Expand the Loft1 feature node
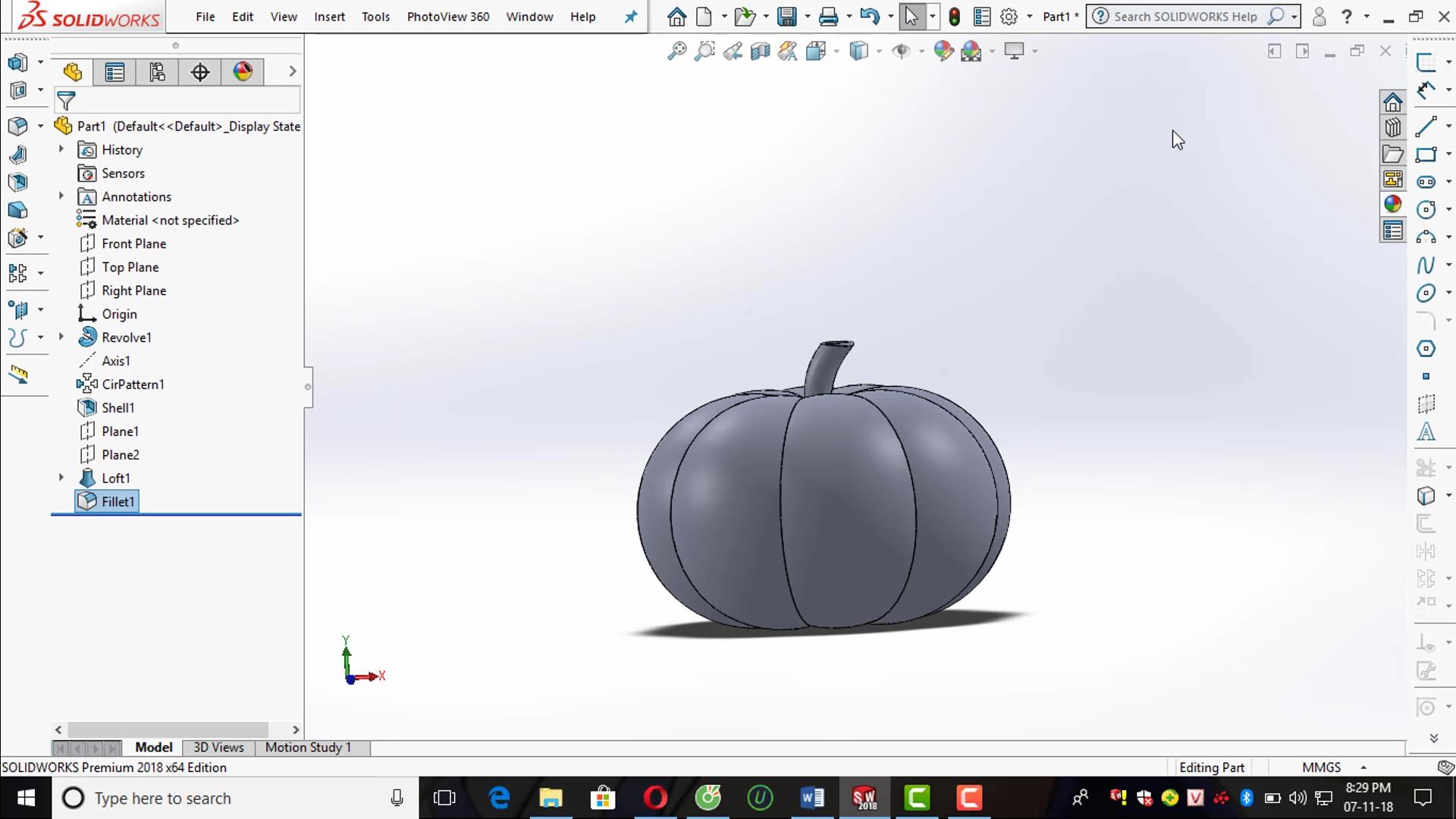 pos(61,478)
